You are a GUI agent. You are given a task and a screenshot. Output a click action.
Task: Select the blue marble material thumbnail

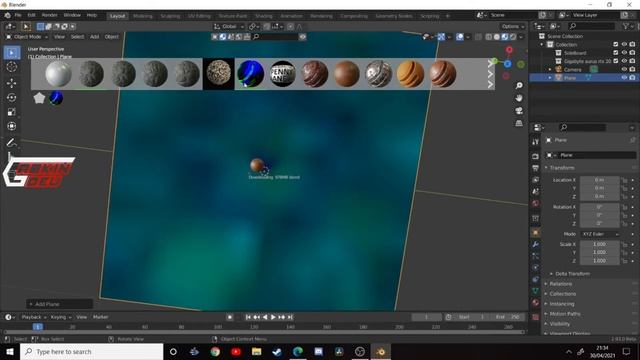250,74
